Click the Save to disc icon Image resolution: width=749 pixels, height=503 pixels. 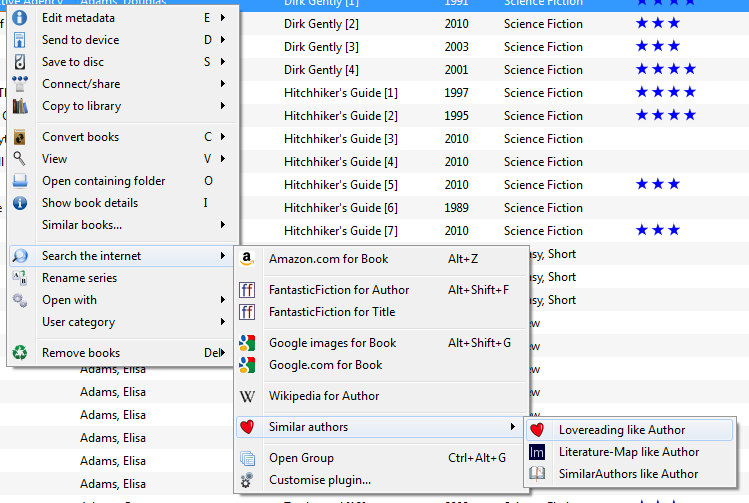click(20, 62)
